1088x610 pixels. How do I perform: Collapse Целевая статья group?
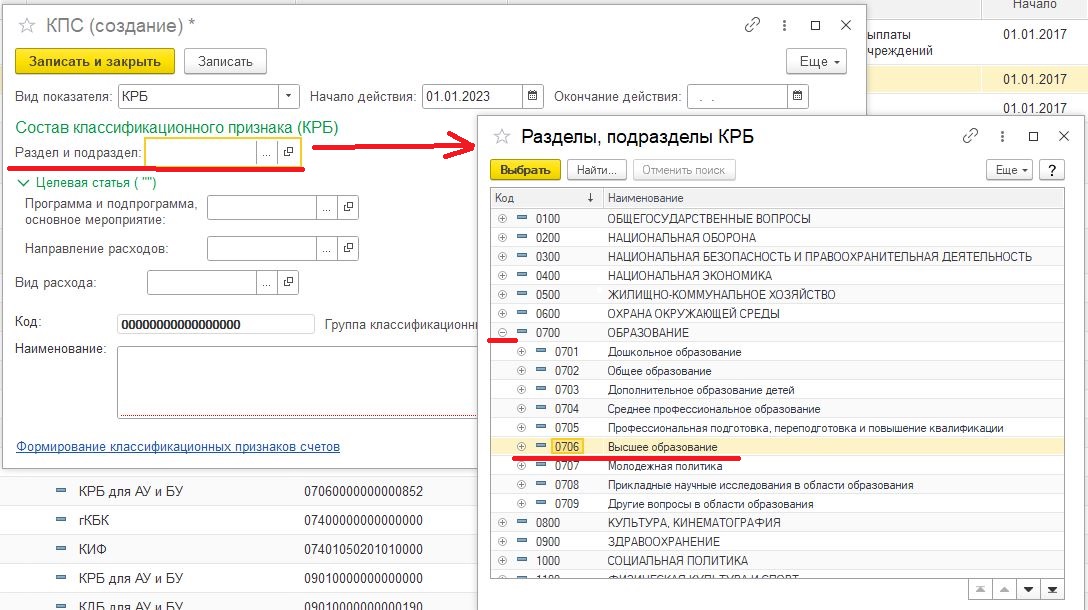pos(23,183)
